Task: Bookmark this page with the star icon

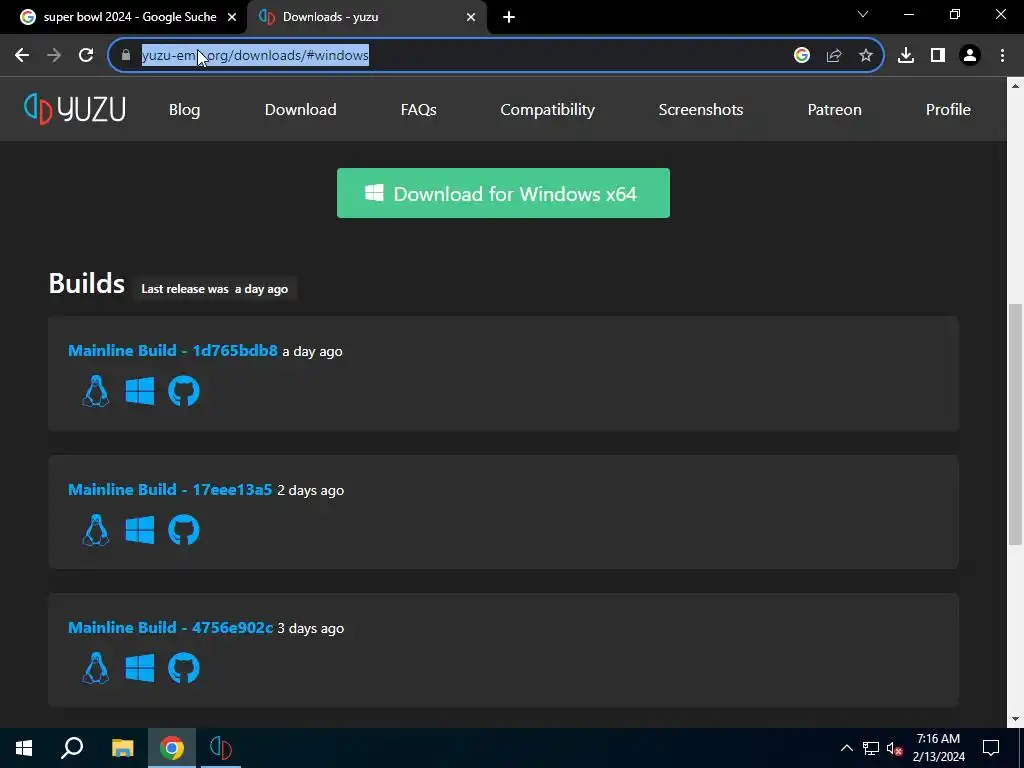Action: click(x=866, y=56)
